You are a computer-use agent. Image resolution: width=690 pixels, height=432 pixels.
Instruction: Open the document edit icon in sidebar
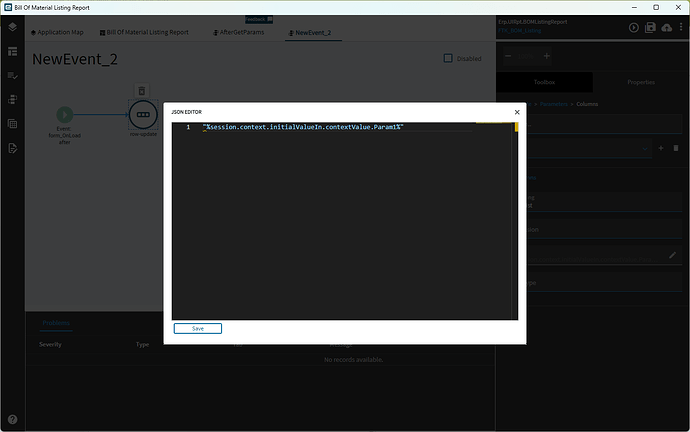[x=12, y=148]
